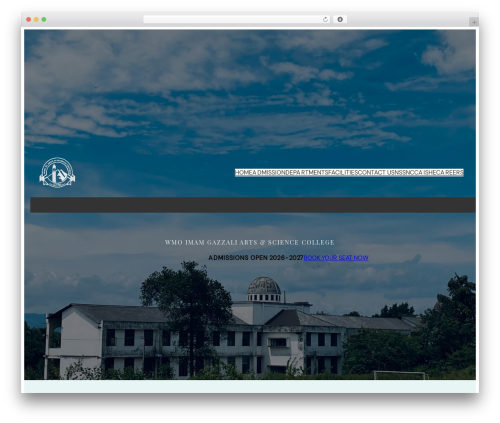Reload the page with the refresh icon
This screenshot has height=423, width=500.
tap(325, 20)
